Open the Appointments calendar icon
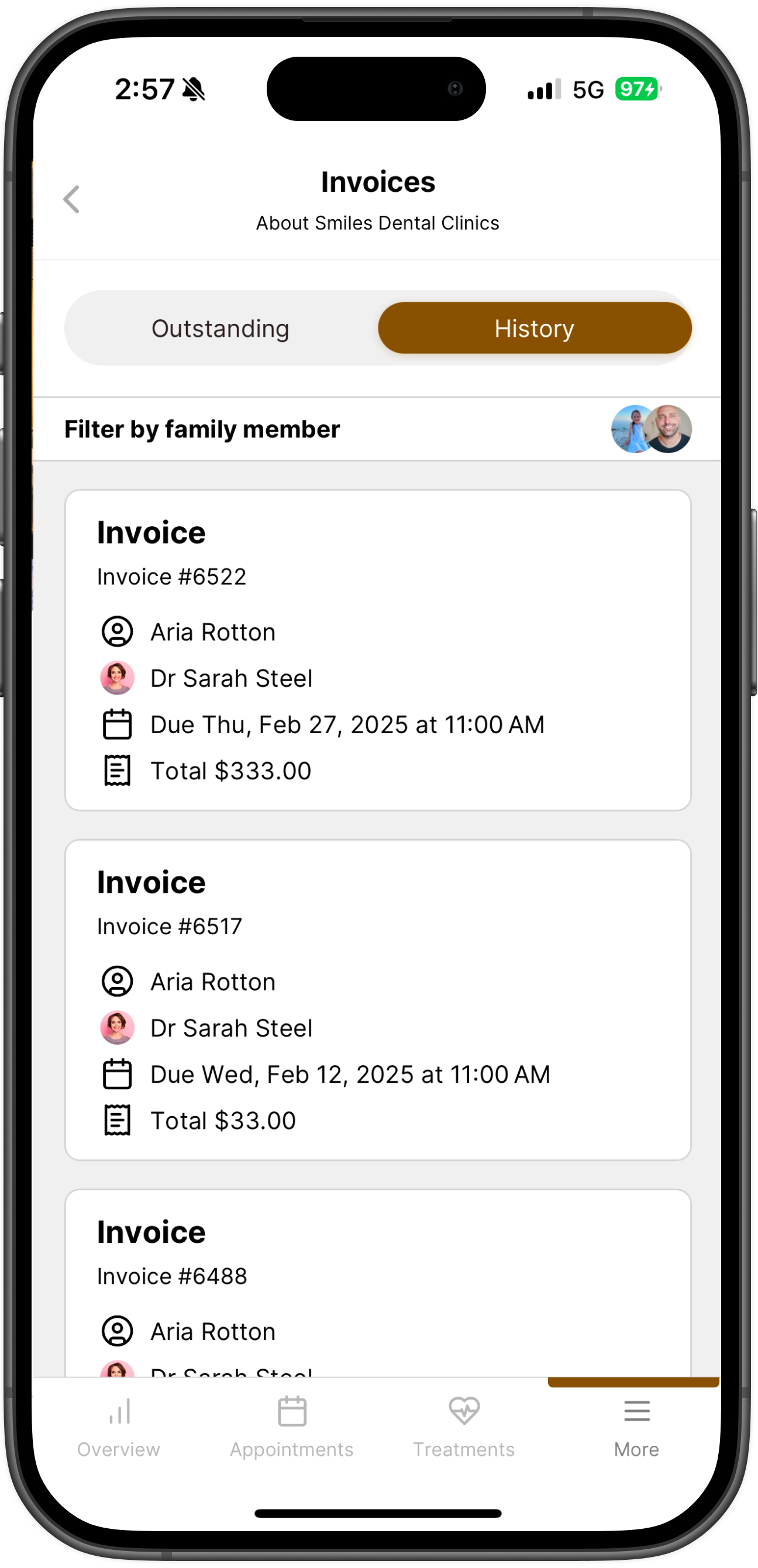Image resolution: width=758 pixels, height=1568 pixels. (292, 1411)
